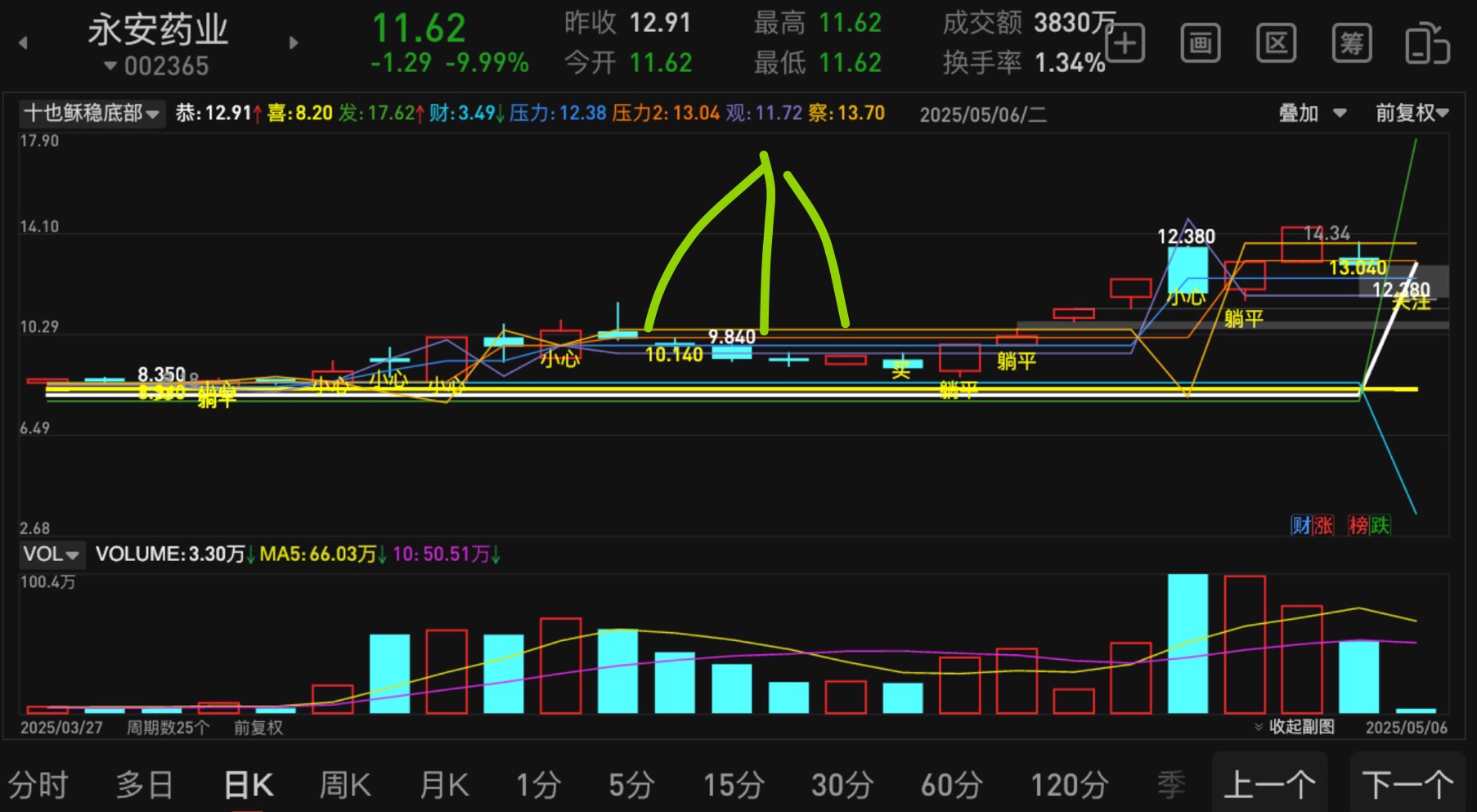Go to previous stock with left arrow

coord(24,43)
